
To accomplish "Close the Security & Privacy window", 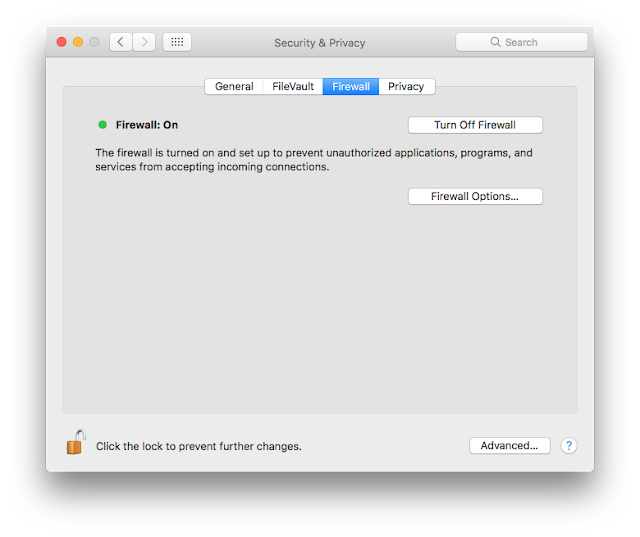I will pyautogui.click(x=61, y=42).
